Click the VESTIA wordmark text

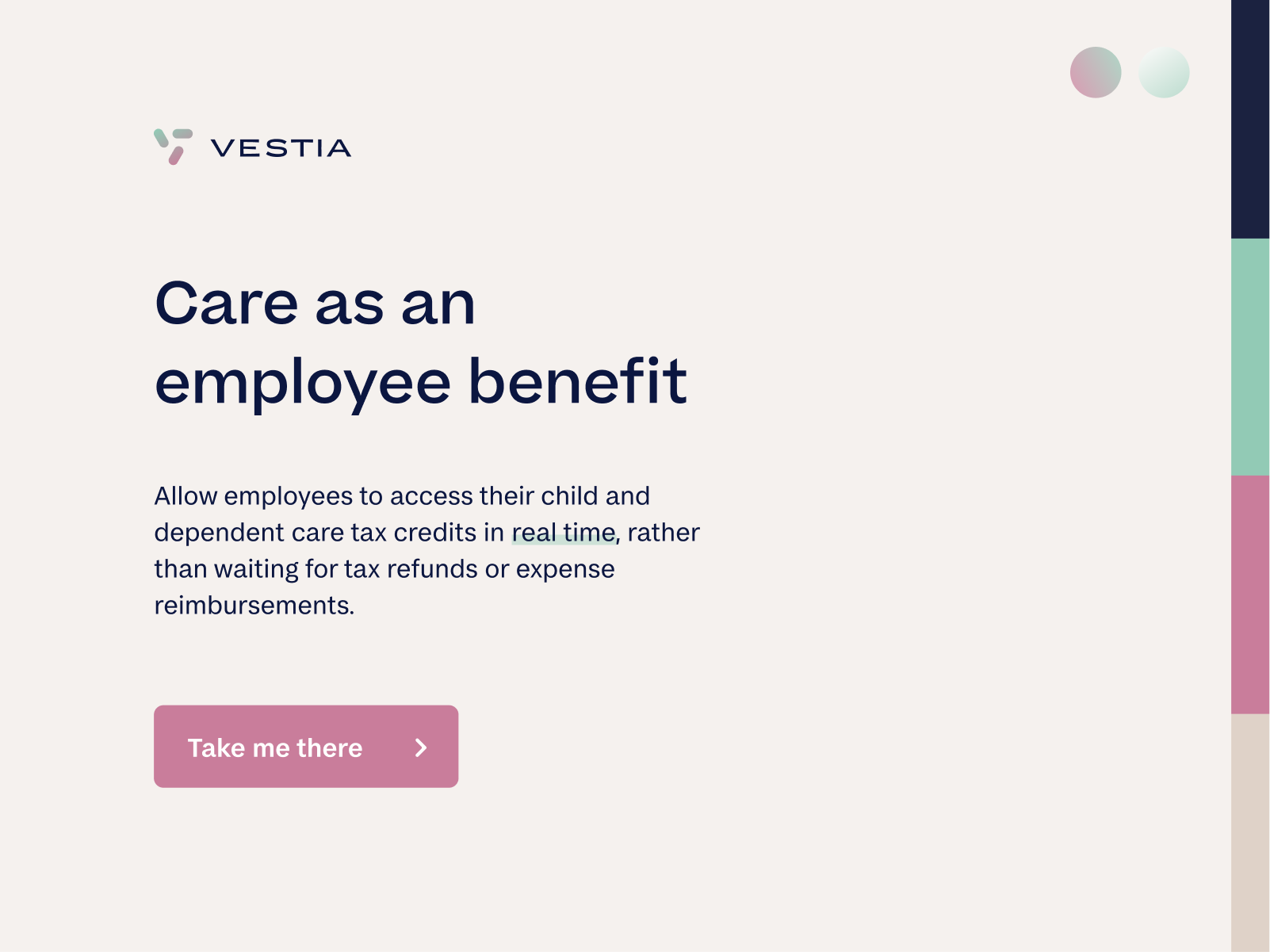point(281,148)
